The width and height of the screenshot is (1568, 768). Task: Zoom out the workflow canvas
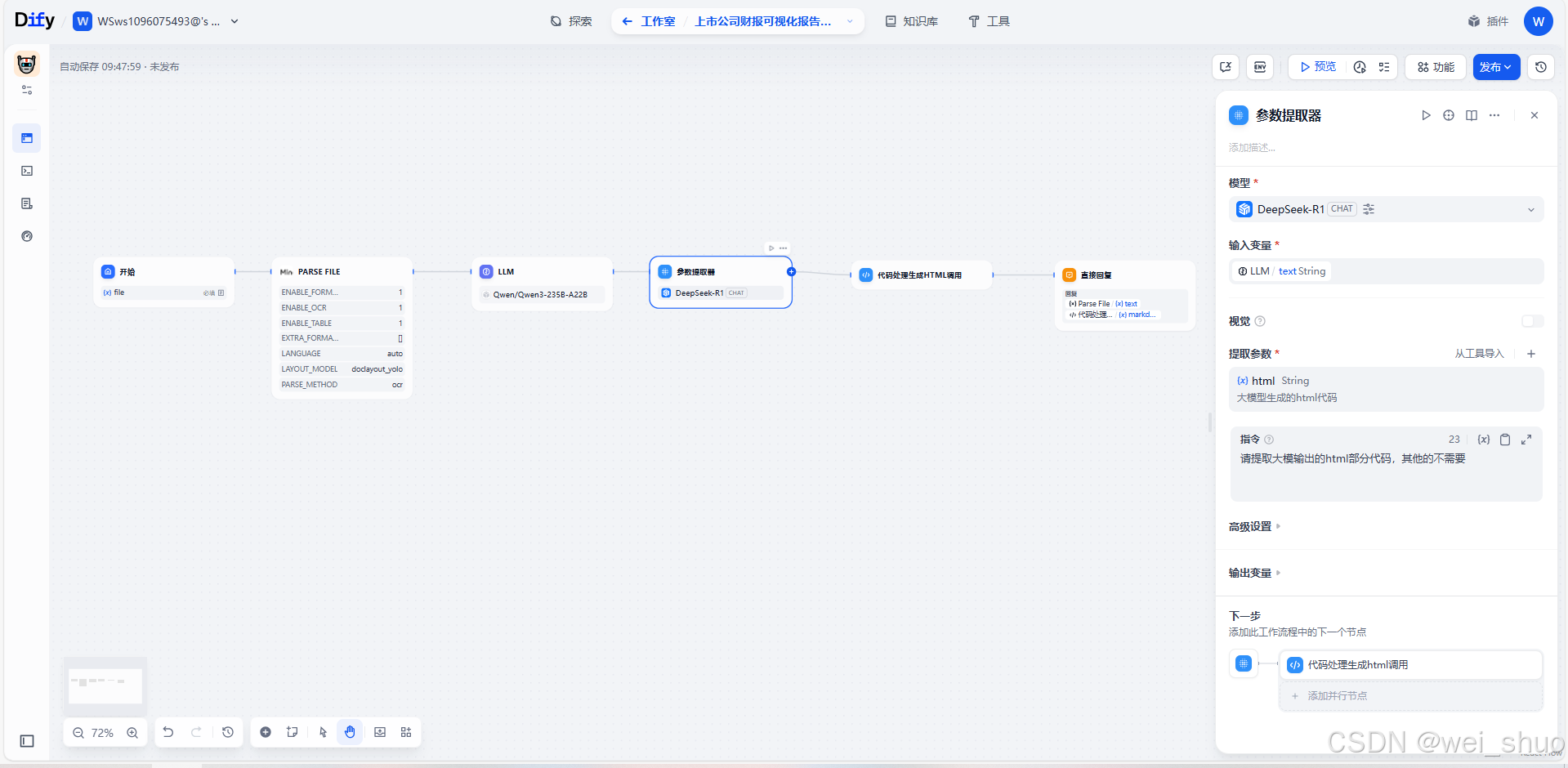tap(78, 733)
